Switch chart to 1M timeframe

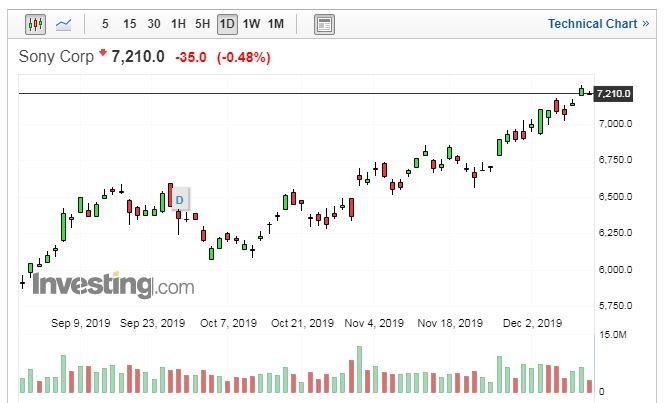[x=276, y=24]
